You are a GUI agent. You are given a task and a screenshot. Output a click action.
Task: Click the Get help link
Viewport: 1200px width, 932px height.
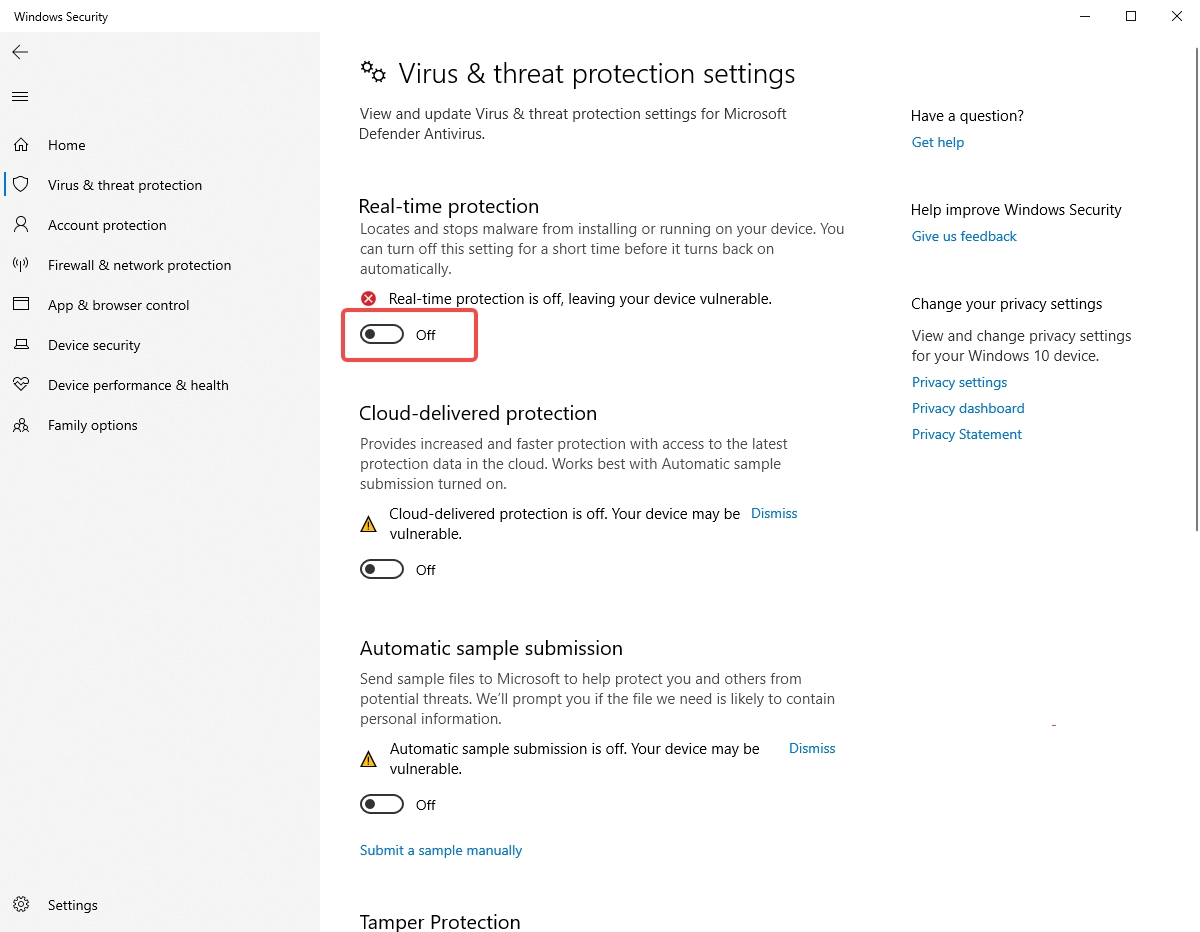[x=938, y=142]
